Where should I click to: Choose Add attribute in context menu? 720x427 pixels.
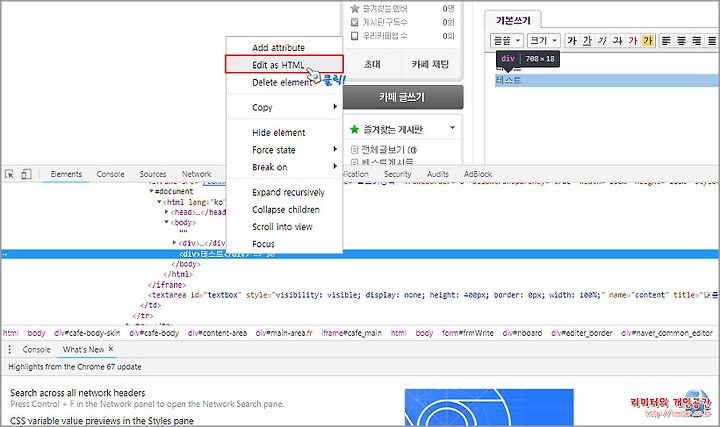click(285, 47)
